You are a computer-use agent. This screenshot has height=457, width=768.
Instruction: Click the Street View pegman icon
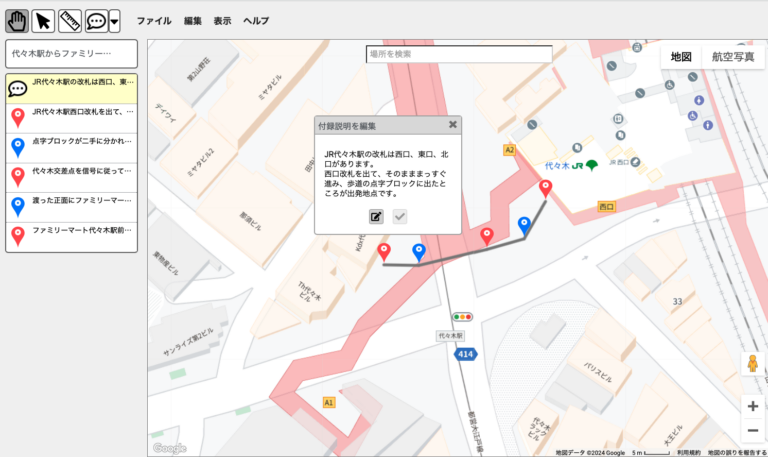click(x=753, y=363)
